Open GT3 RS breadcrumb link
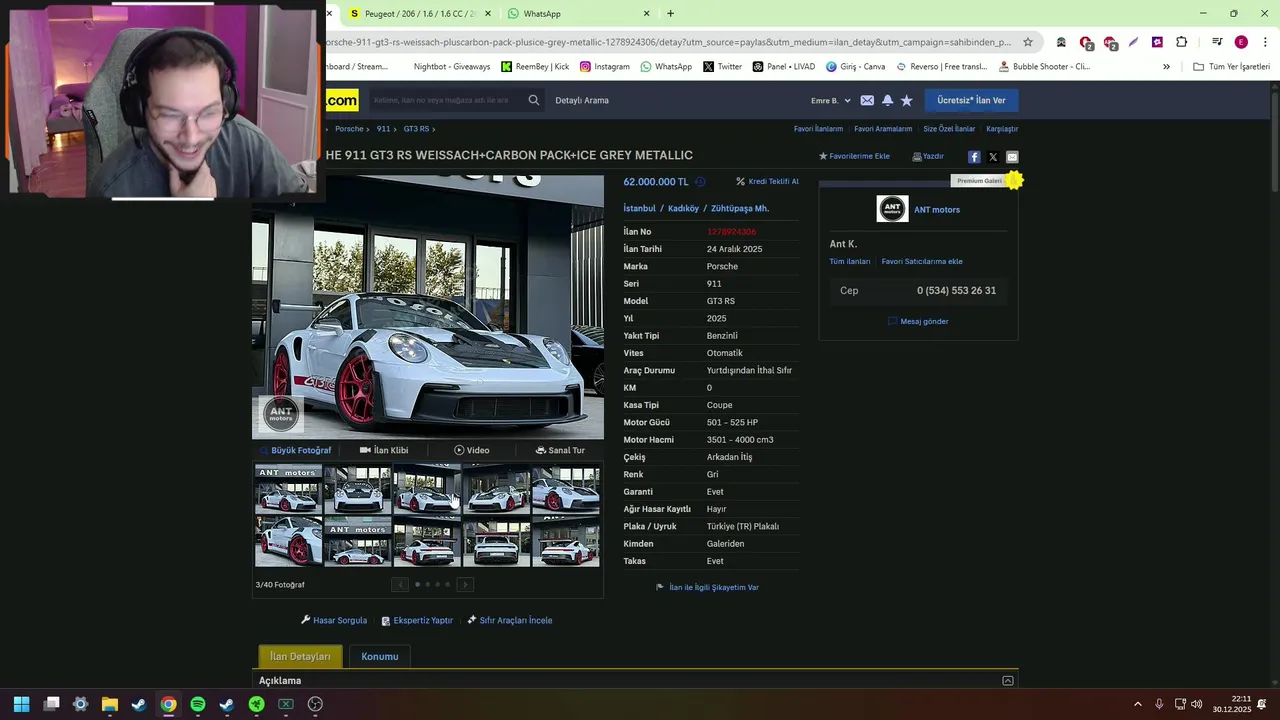The height and width of the screenshot is (720, 1280). (x=416, y=129)
